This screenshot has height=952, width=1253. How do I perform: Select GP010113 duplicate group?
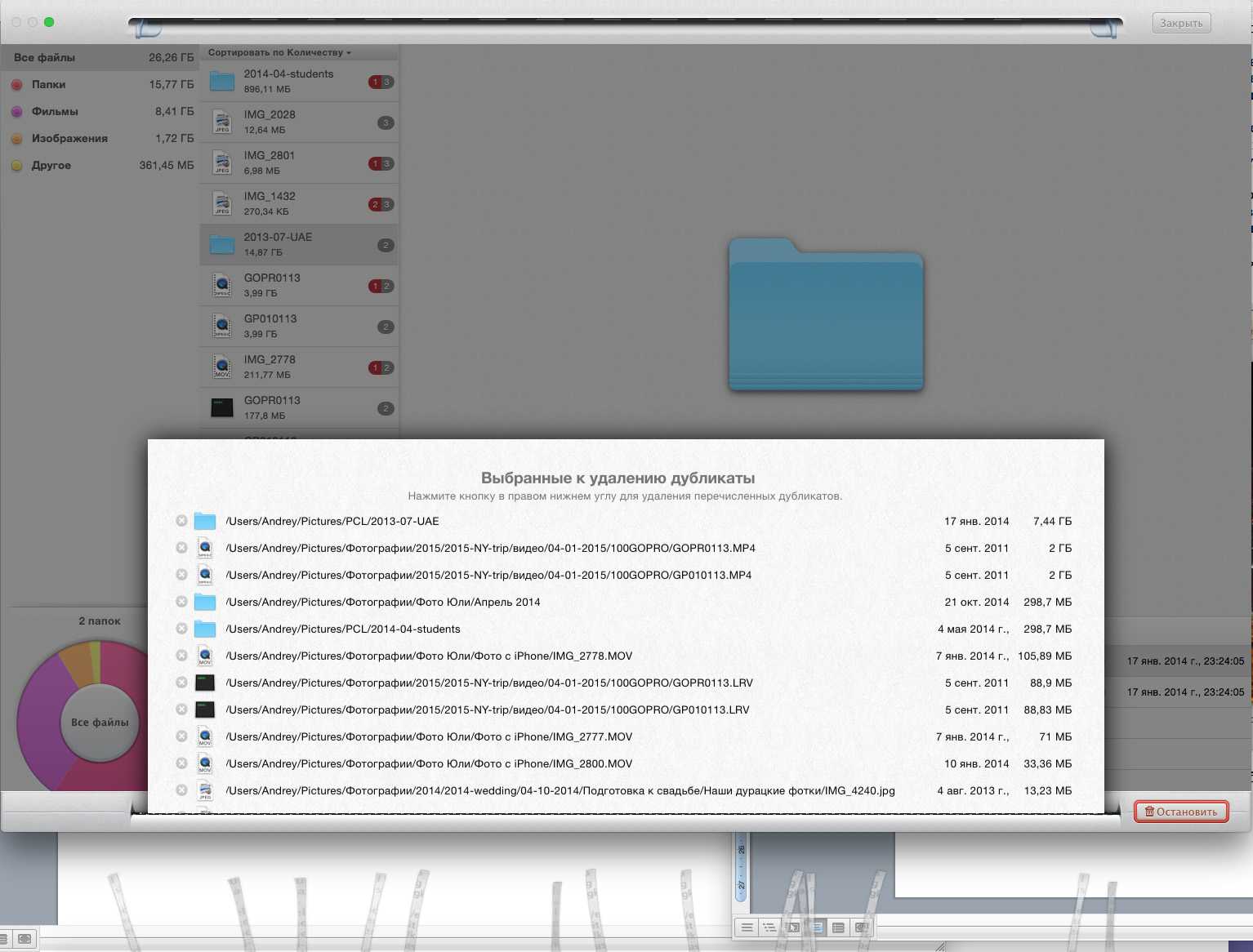pos(299,326)
